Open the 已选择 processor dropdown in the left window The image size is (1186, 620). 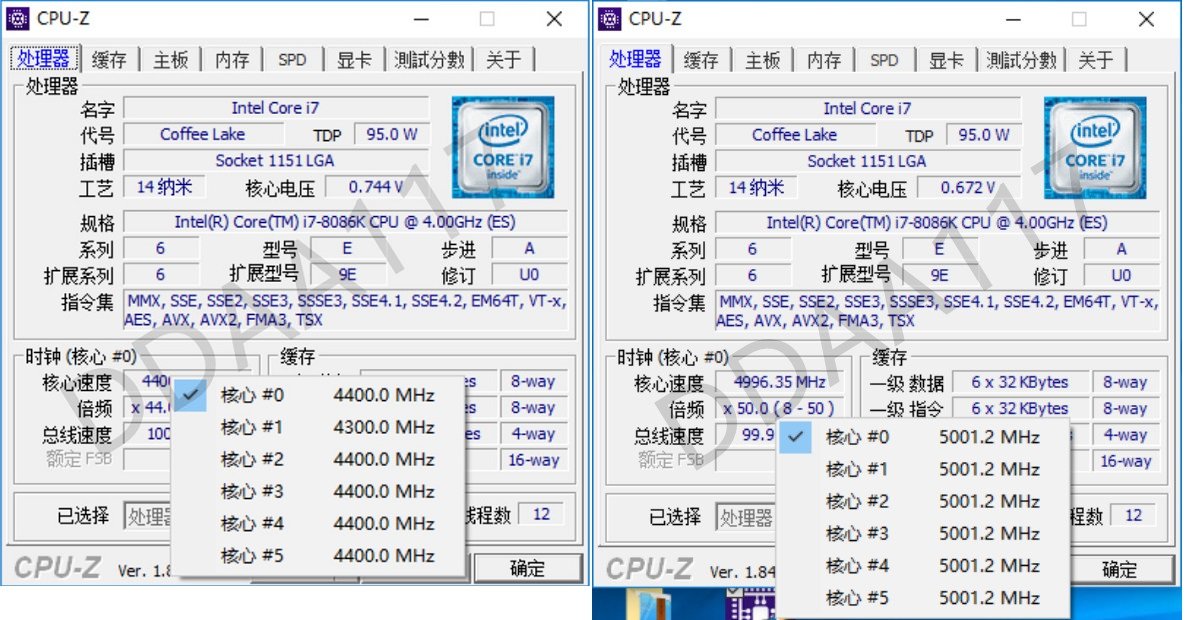click(148, 516)
